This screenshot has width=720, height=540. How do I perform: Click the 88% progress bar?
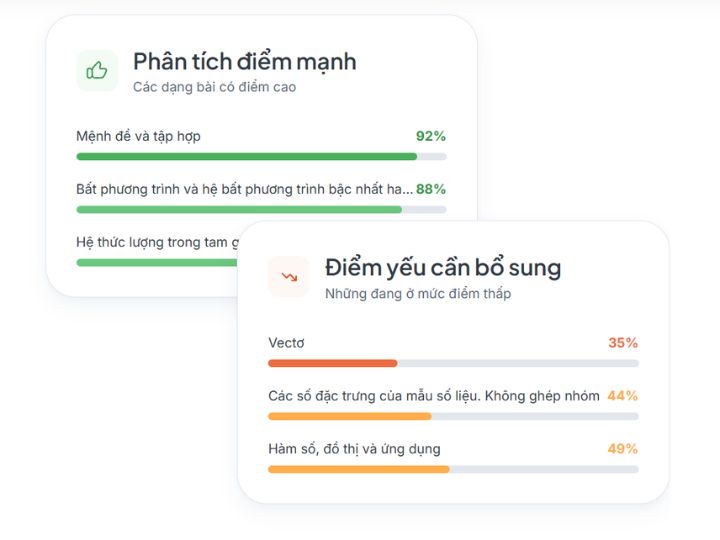point(261,209)
